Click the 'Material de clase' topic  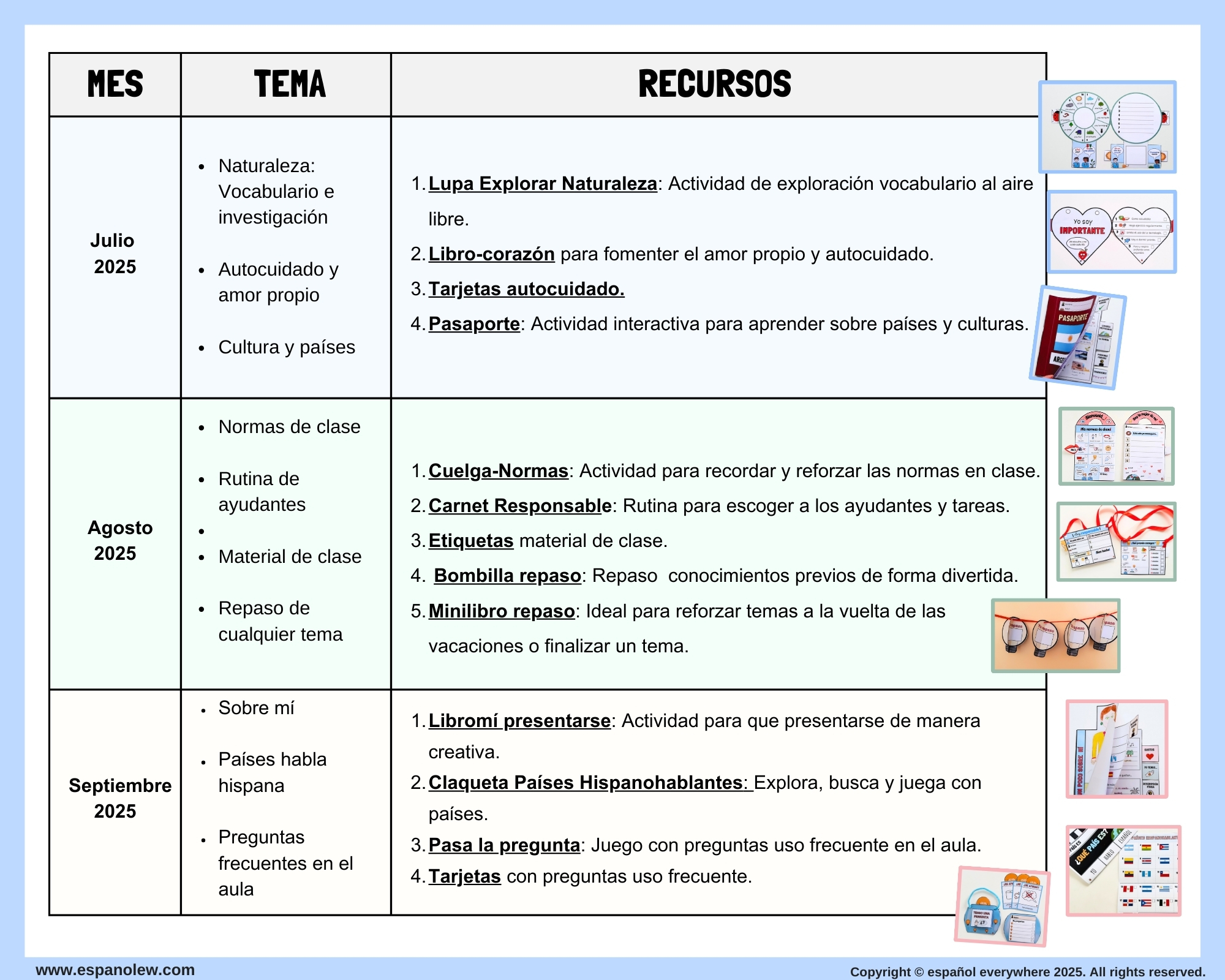click(290, 557)
